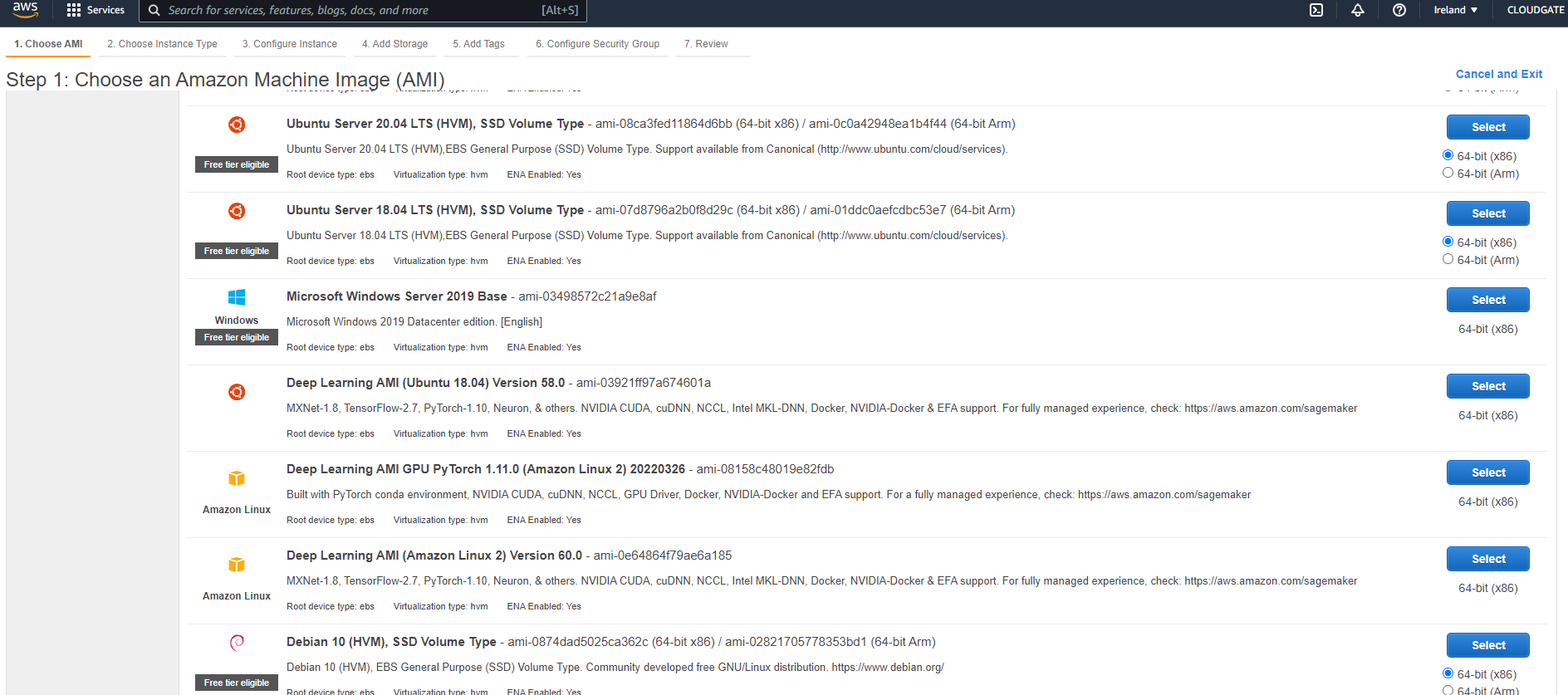This screenshot has height=695, width=1568.
Task: Click the Debian swirl logo
Action: [x=237, y=642]
